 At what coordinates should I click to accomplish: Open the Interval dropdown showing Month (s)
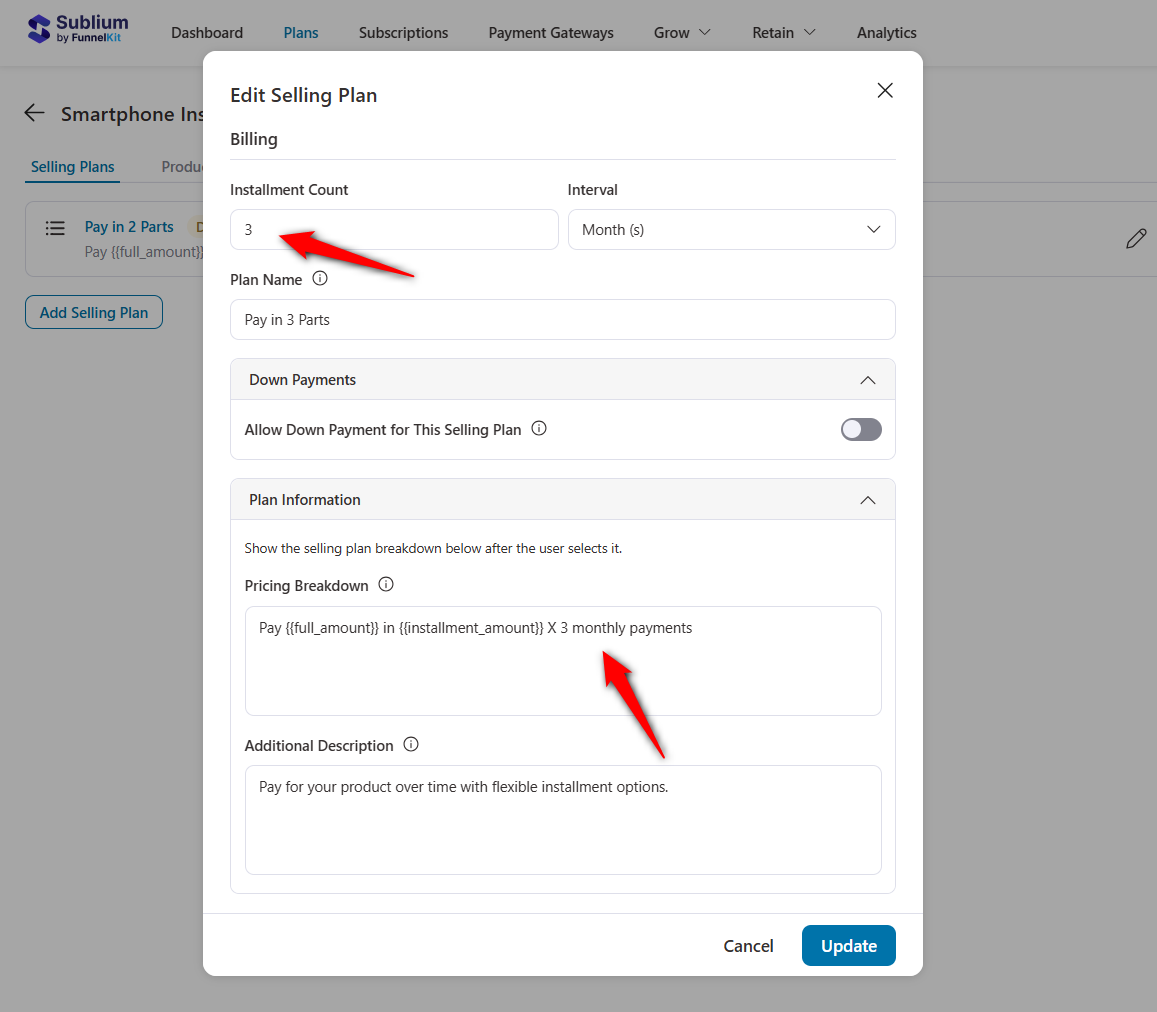731,229
